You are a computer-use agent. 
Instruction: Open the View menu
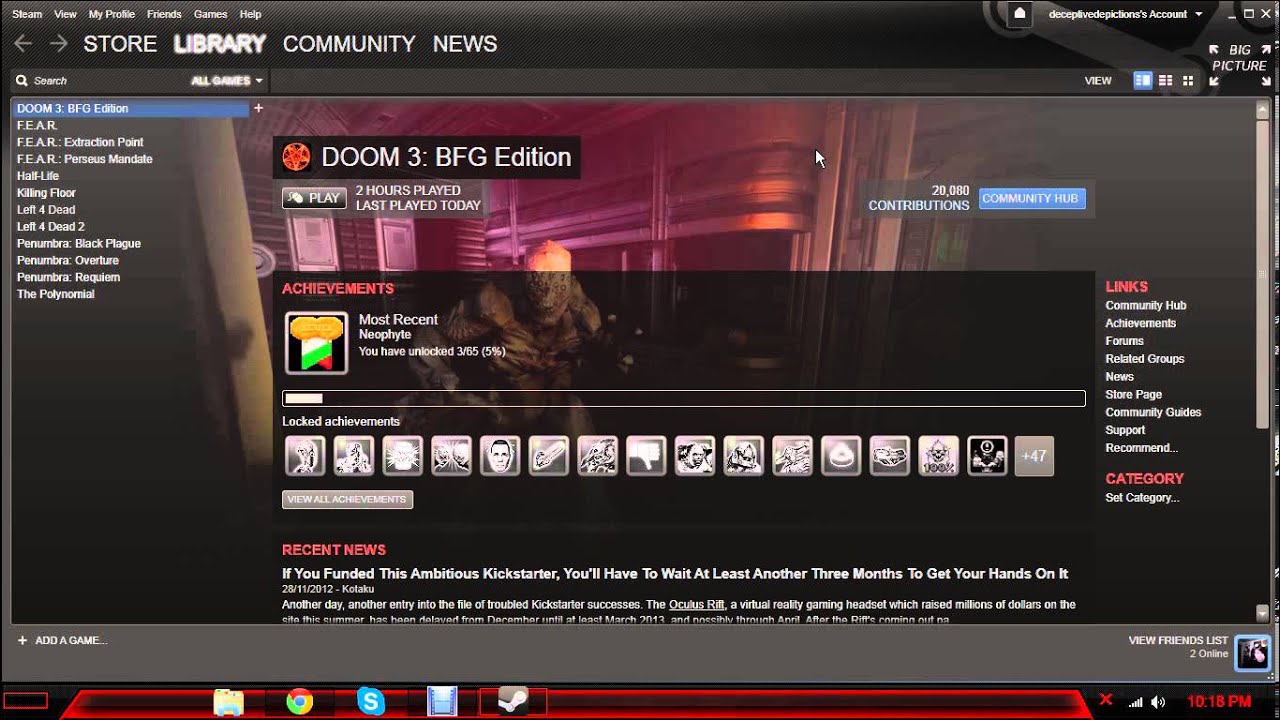point(65,14)
